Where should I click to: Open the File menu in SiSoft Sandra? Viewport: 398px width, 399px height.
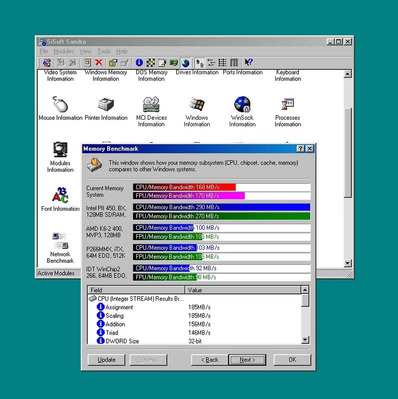(44, 51)
